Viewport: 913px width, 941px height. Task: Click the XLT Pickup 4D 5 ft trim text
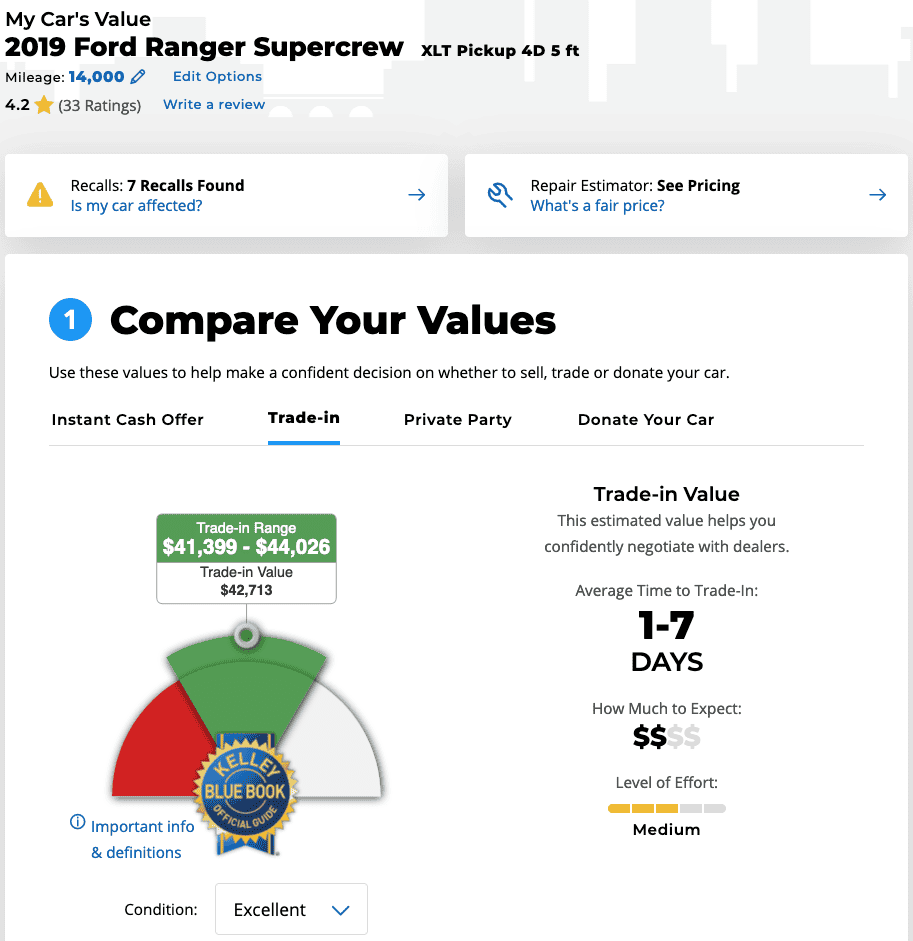500,50
